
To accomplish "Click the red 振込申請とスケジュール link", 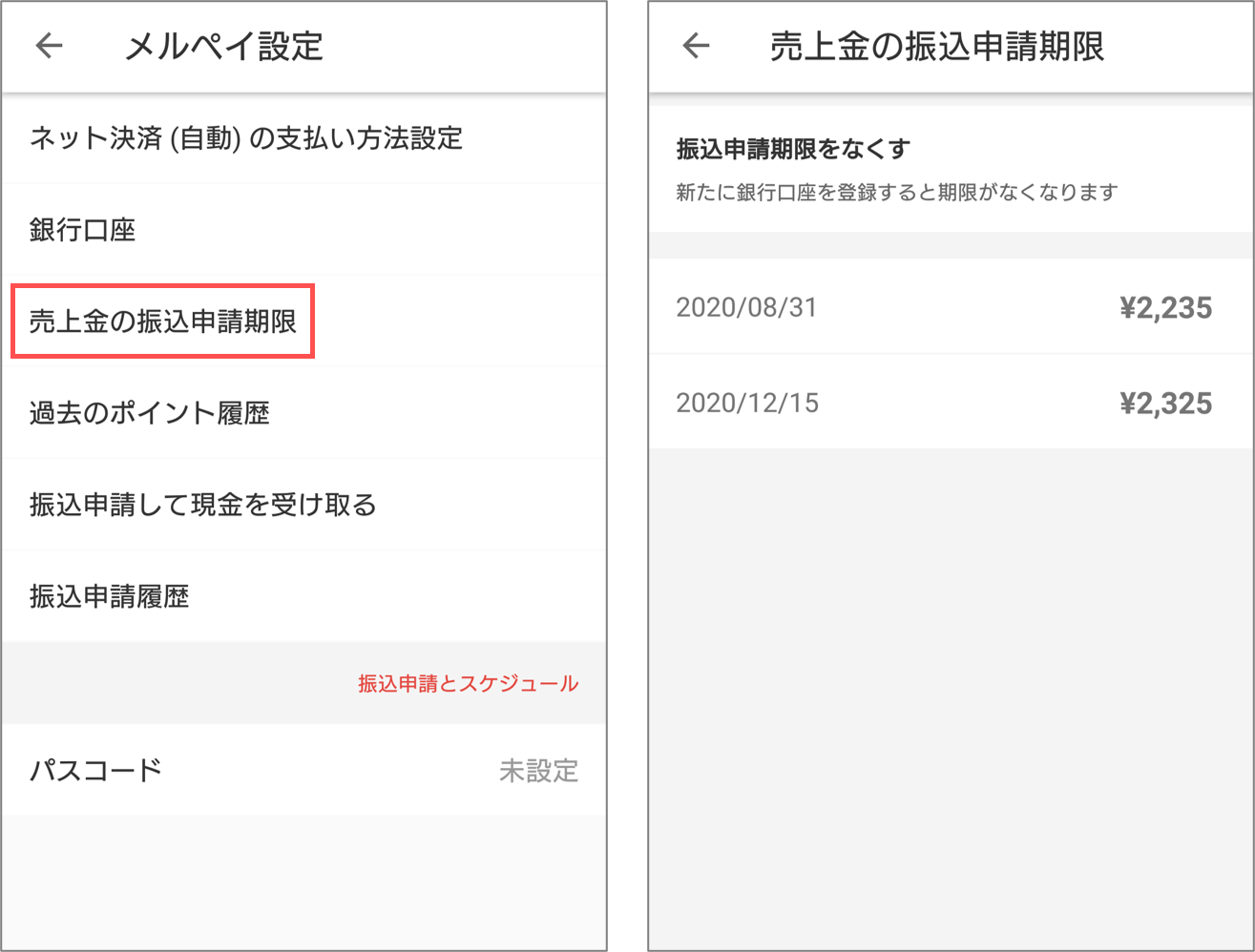I will tap(468, 683).
